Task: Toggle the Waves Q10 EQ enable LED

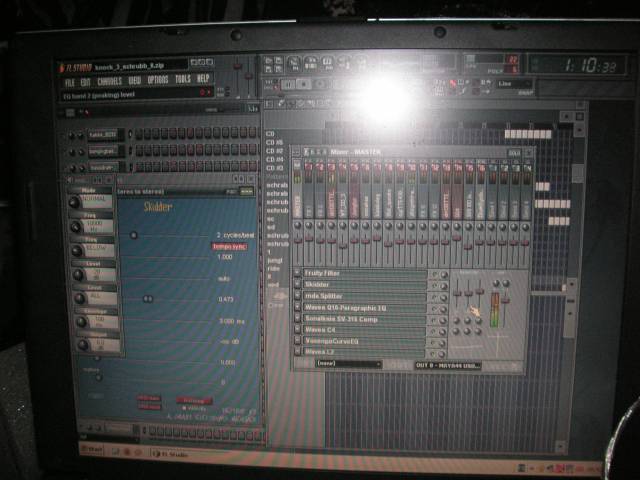Action: [434, 309]
